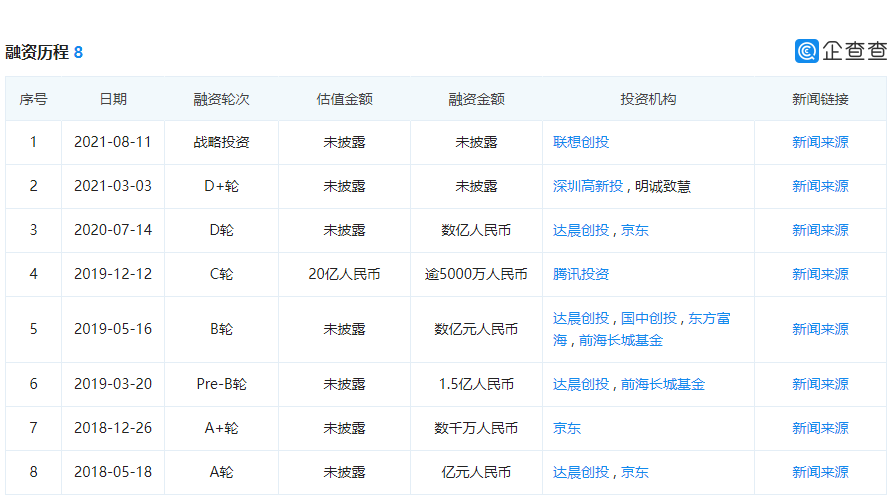This screenshot has height=499, width=893.
Task: Open 新闻来源 for 2019-05-16 row
Action: (820, 329)
